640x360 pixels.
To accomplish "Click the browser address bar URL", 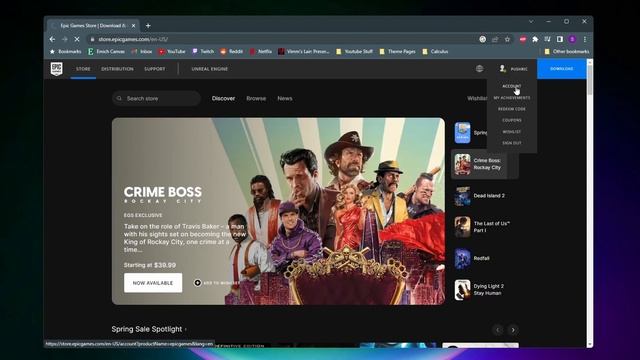I will 133,39.
